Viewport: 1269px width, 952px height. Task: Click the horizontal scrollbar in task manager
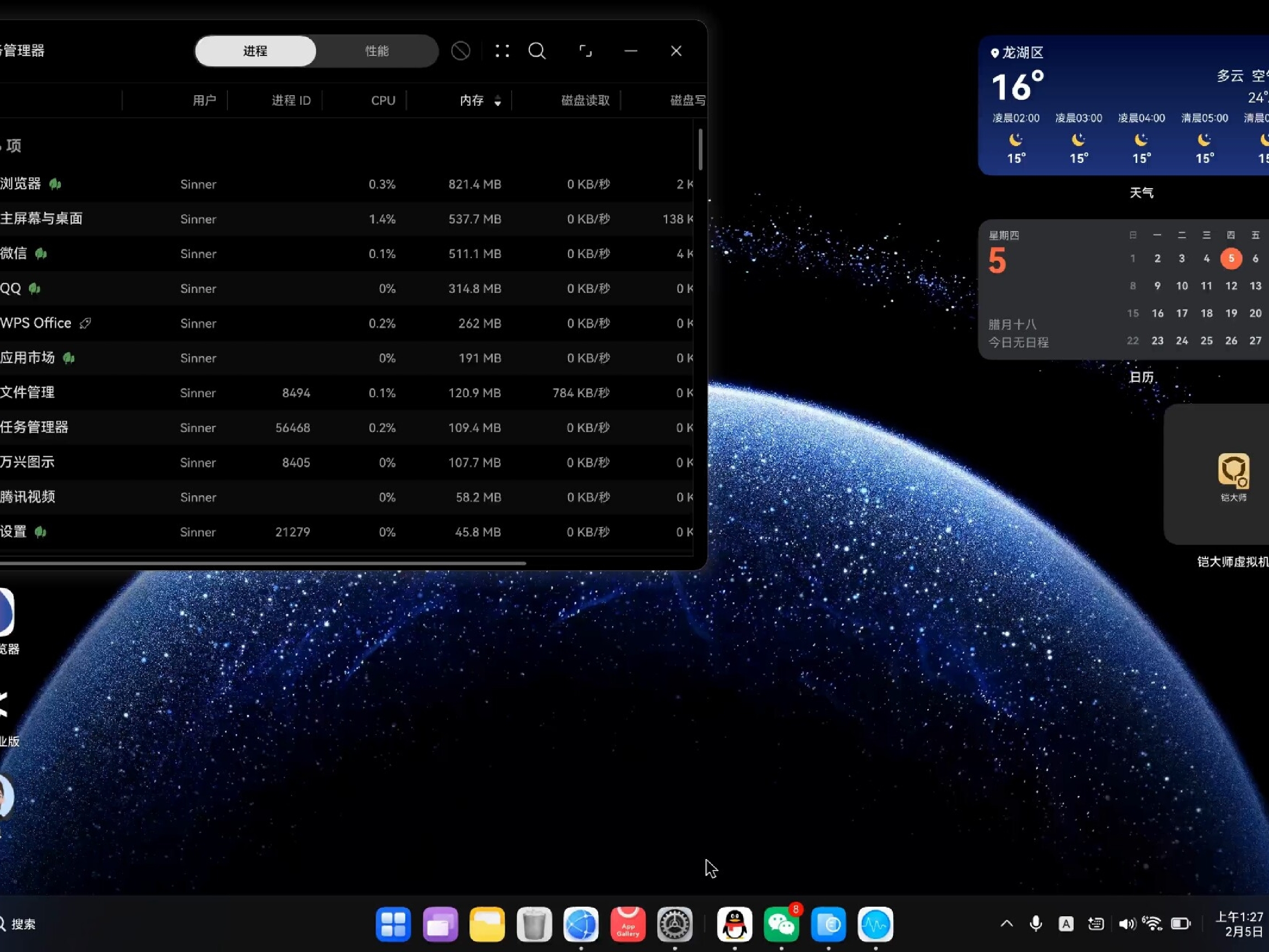(x=263, y=563)
